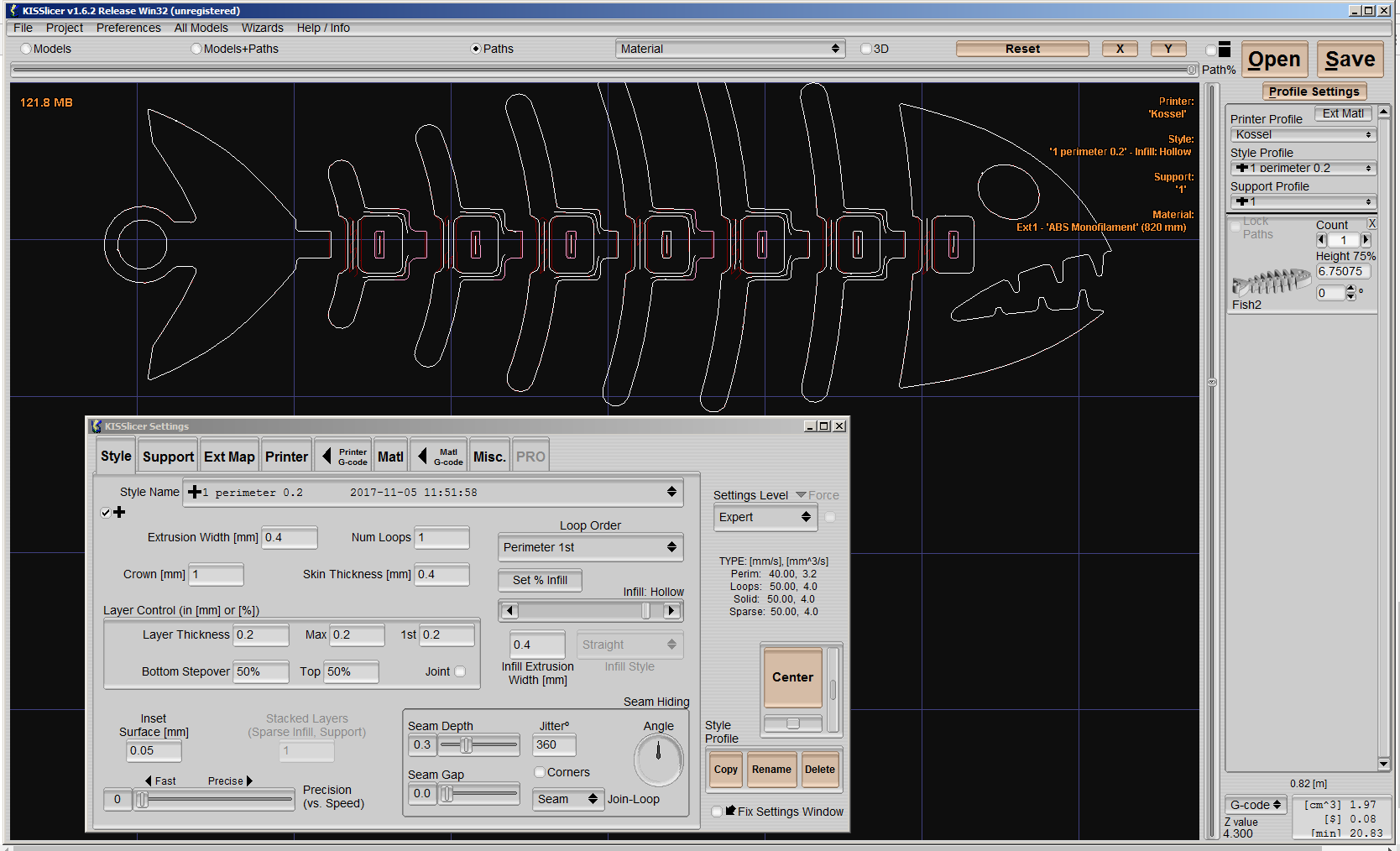Click the Seam Gap slider
Viewport: 1400px width, 851px height.
click(x=478, y=793)
